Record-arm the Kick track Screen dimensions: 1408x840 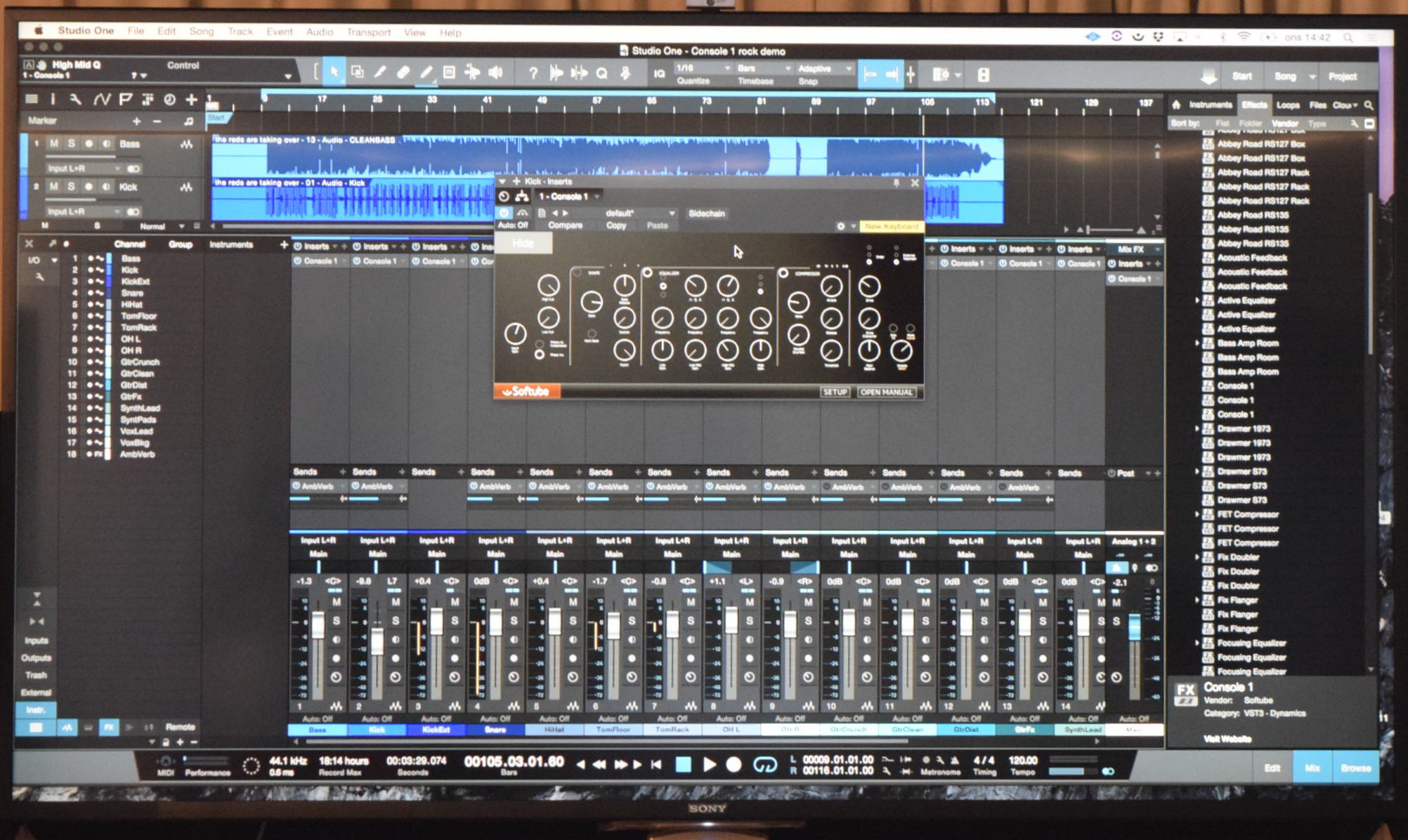pos(89,187)
